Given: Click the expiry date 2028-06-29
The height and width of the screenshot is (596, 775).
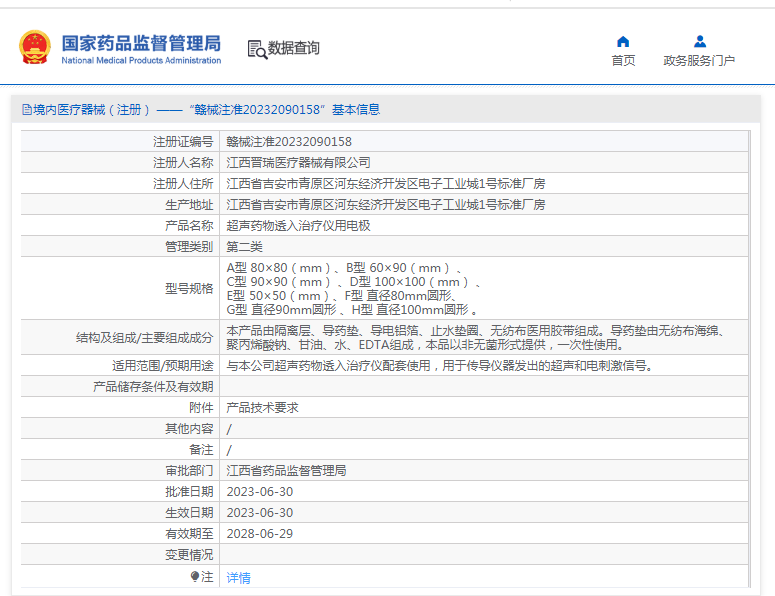Looking at the screenshot, I should click(x=259, y=533).
